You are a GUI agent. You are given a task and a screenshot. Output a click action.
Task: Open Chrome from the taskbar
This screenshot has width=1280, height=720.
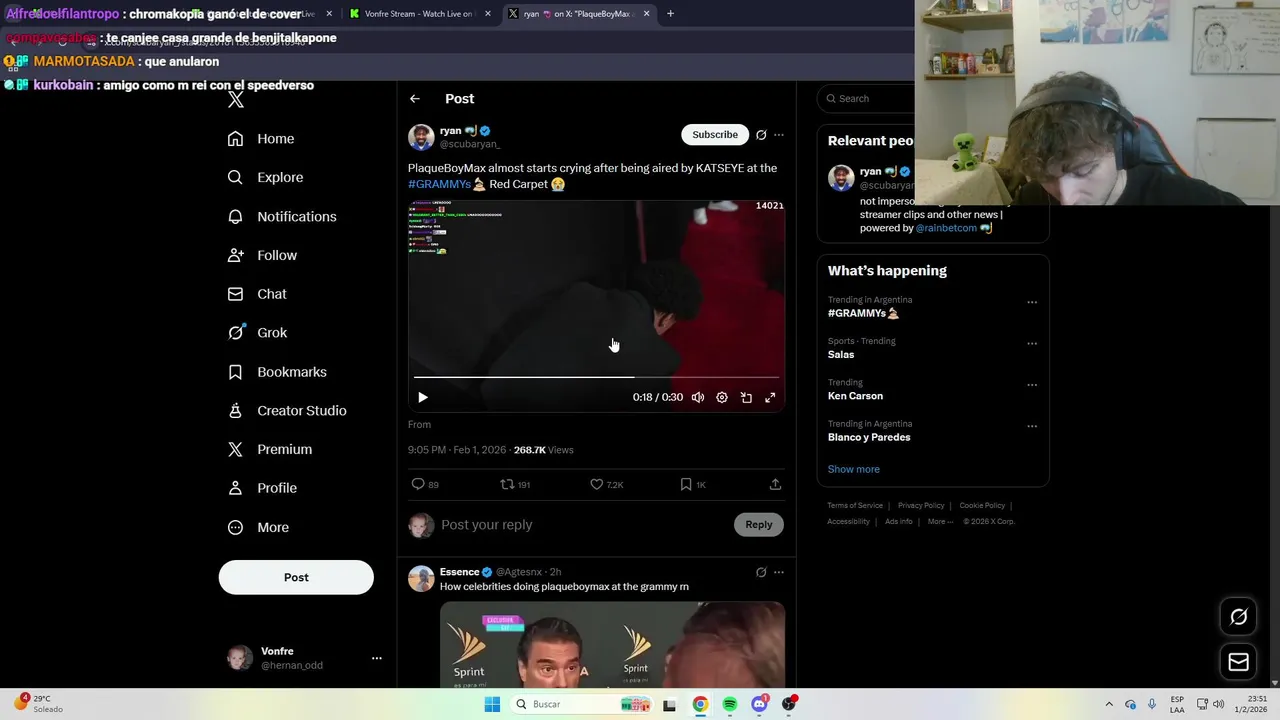point(700,704)
